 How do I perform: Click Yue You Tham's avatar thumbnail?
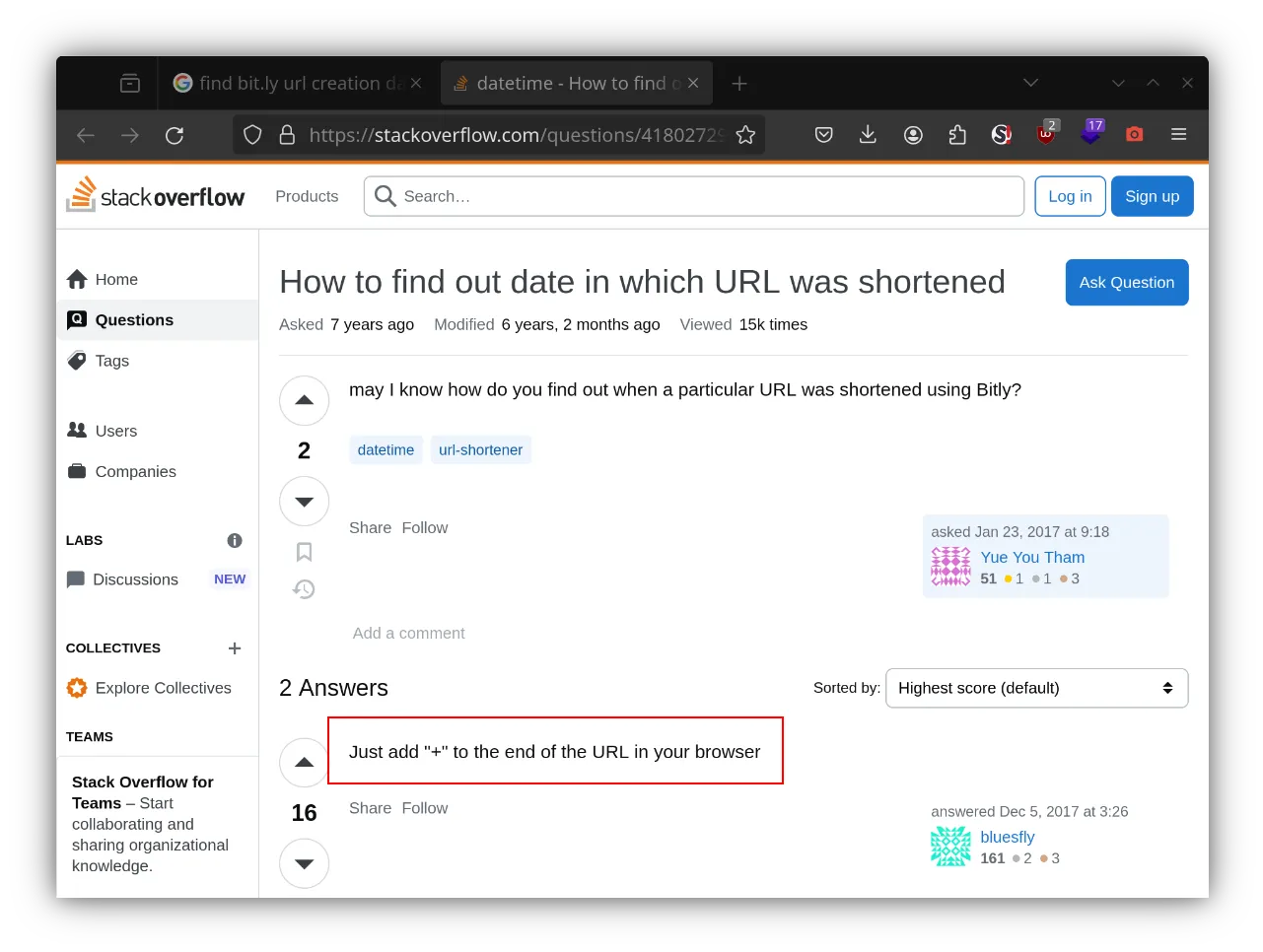coord(950,567)
